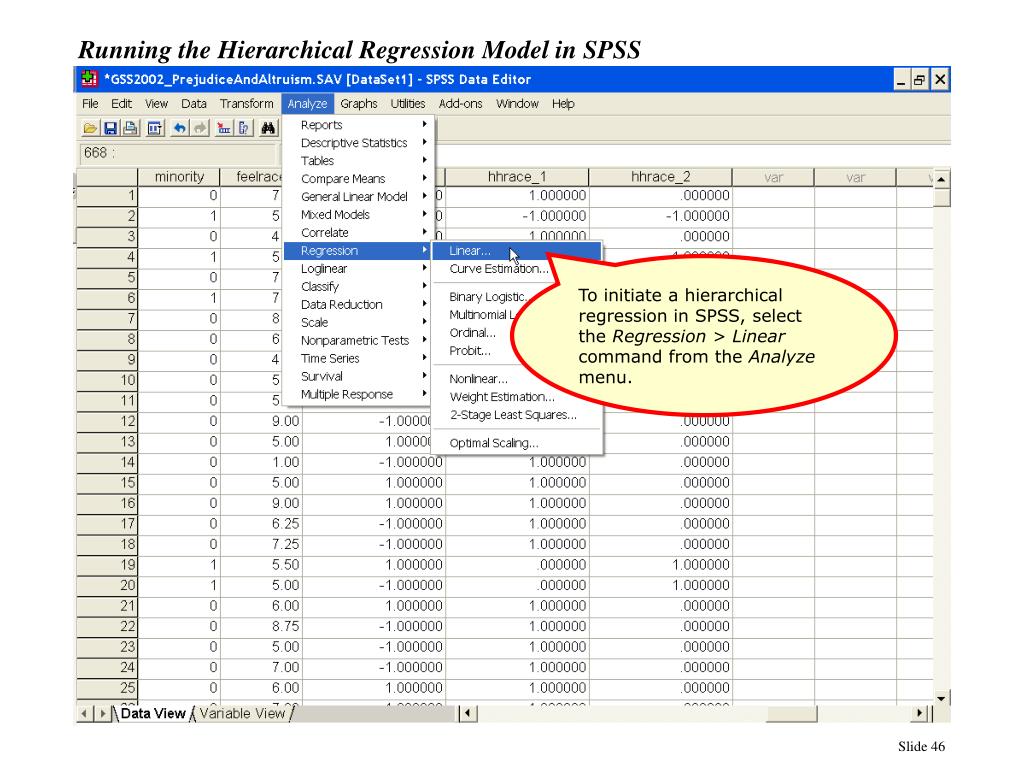Open the Graphs menu
The image size is (1024, 768).
[x=358, y=104]
